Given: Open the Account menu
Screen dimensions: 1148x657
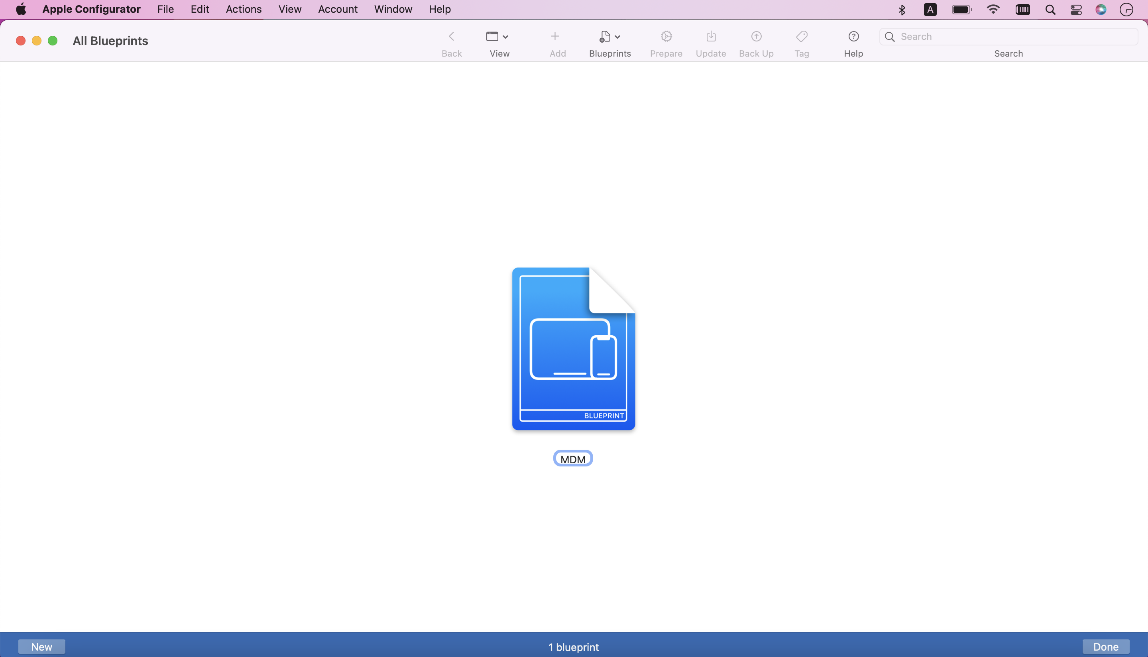Looking at the screenshot, I should [x=338, y=9].
